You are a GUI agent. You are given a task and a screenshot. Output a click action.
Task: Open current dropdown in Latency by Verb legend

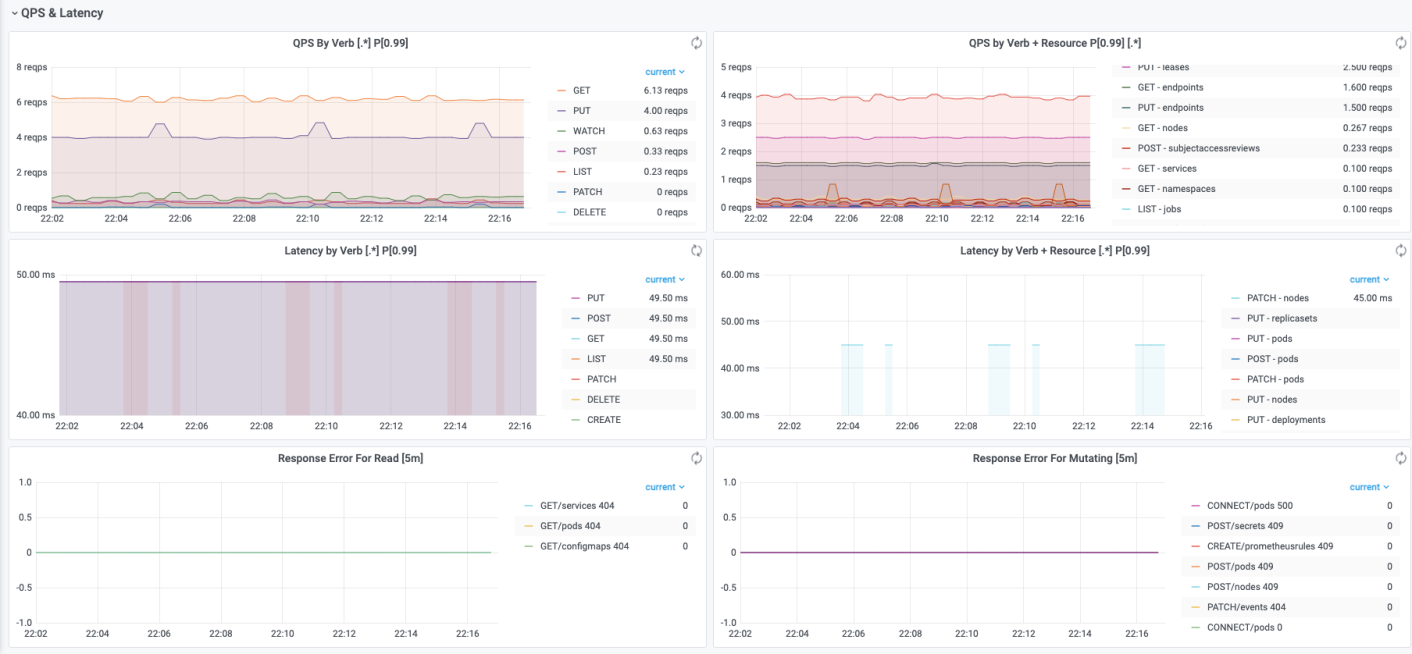665,280
